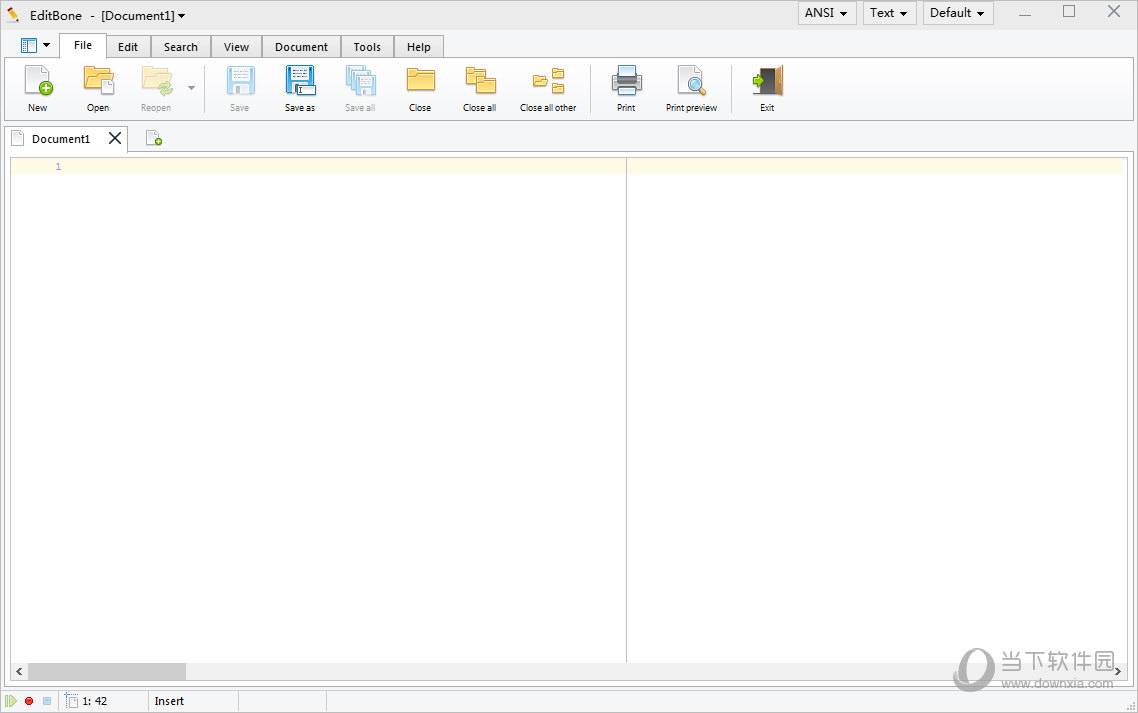Viewport: 1138px width, 713px height.
Task: Open the Search ribbon tab
Action: tap(181, 46)
